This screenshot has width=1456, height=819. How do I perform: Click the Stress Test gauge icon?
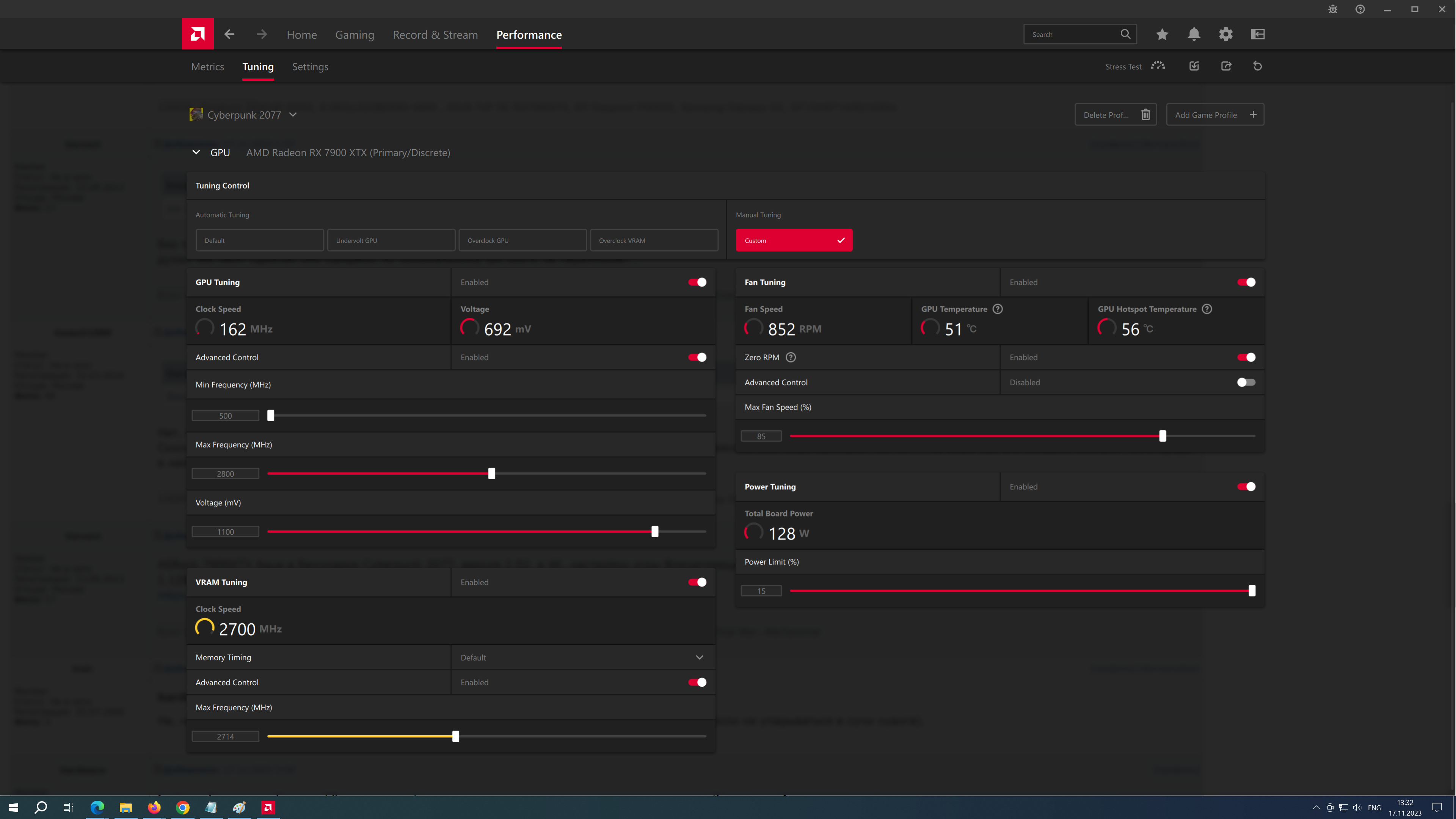point(1158,66)
